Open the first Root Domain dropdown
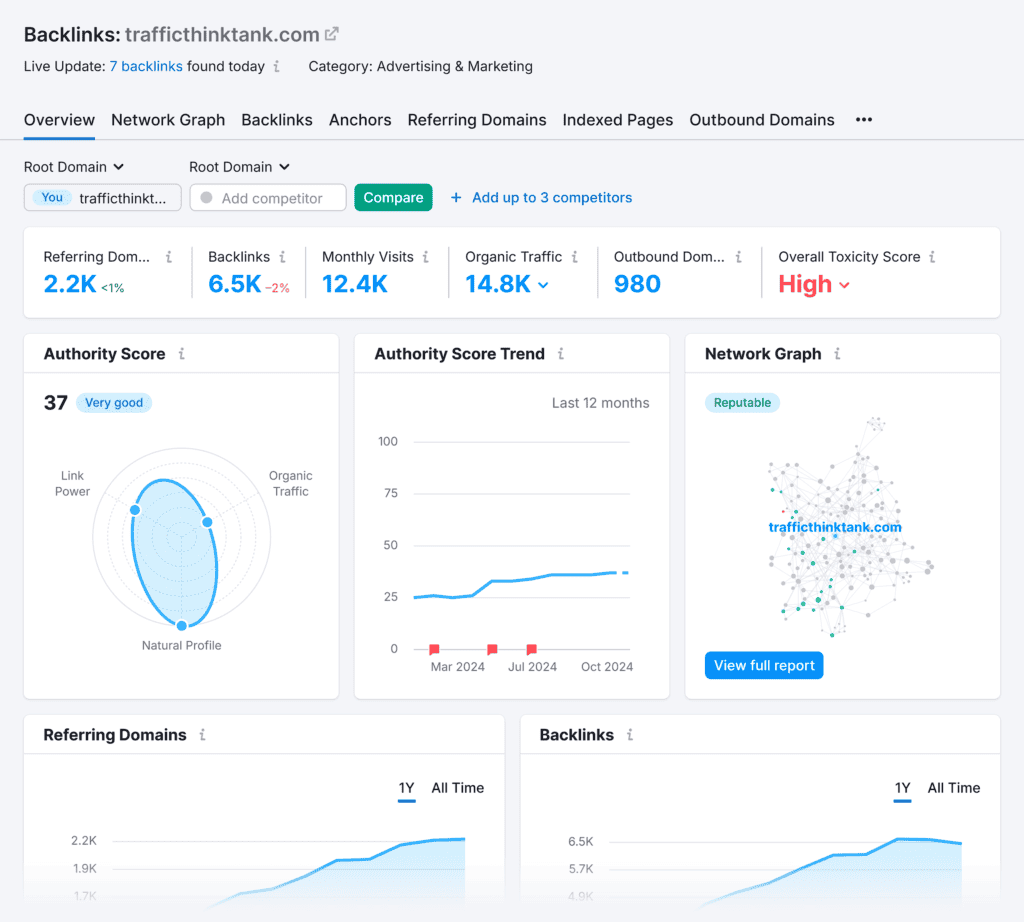1024x922 pixels. (74, 167)
